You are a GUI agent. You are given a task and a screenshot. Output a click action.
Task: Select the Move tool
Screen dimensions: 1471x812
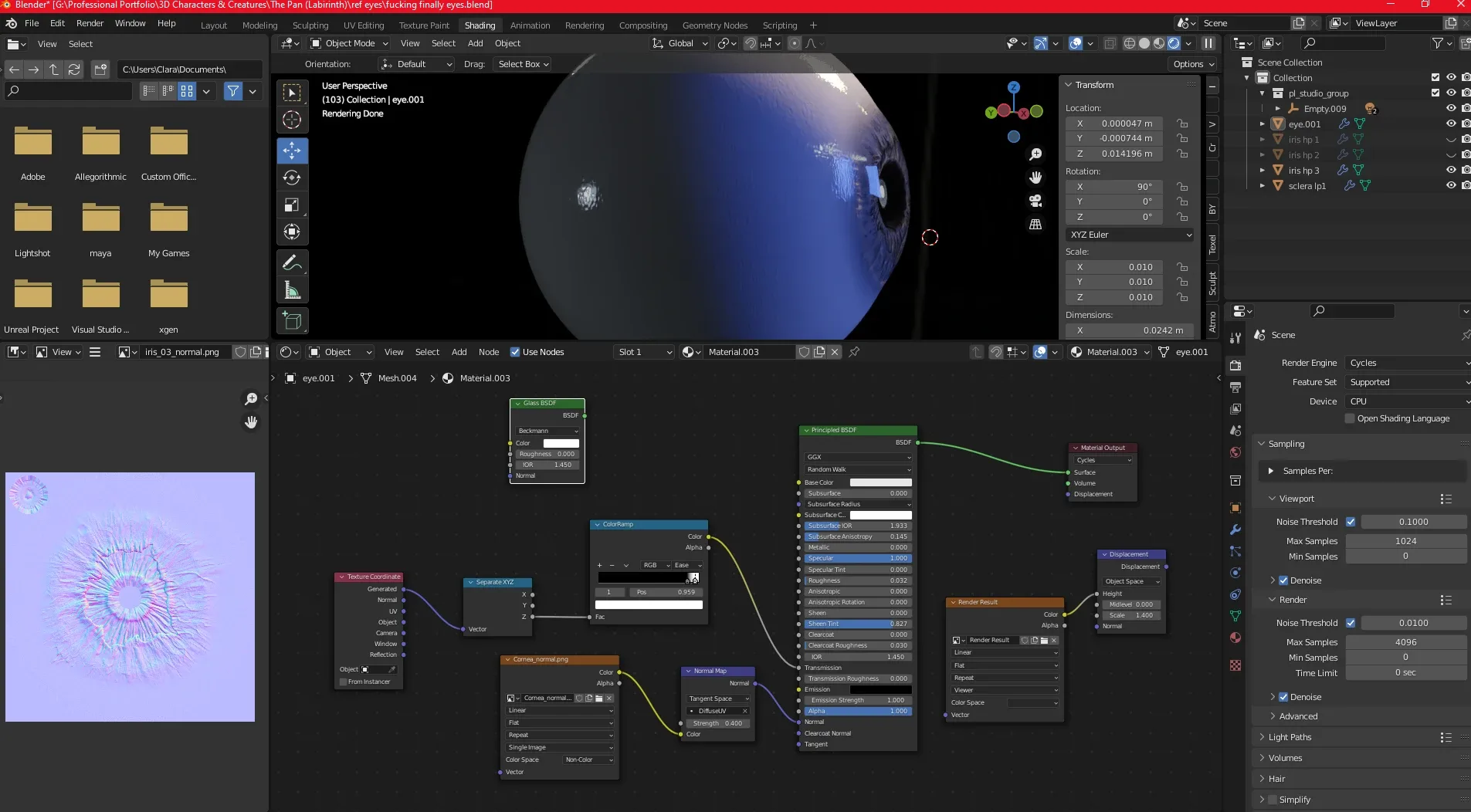coord(292,151)
